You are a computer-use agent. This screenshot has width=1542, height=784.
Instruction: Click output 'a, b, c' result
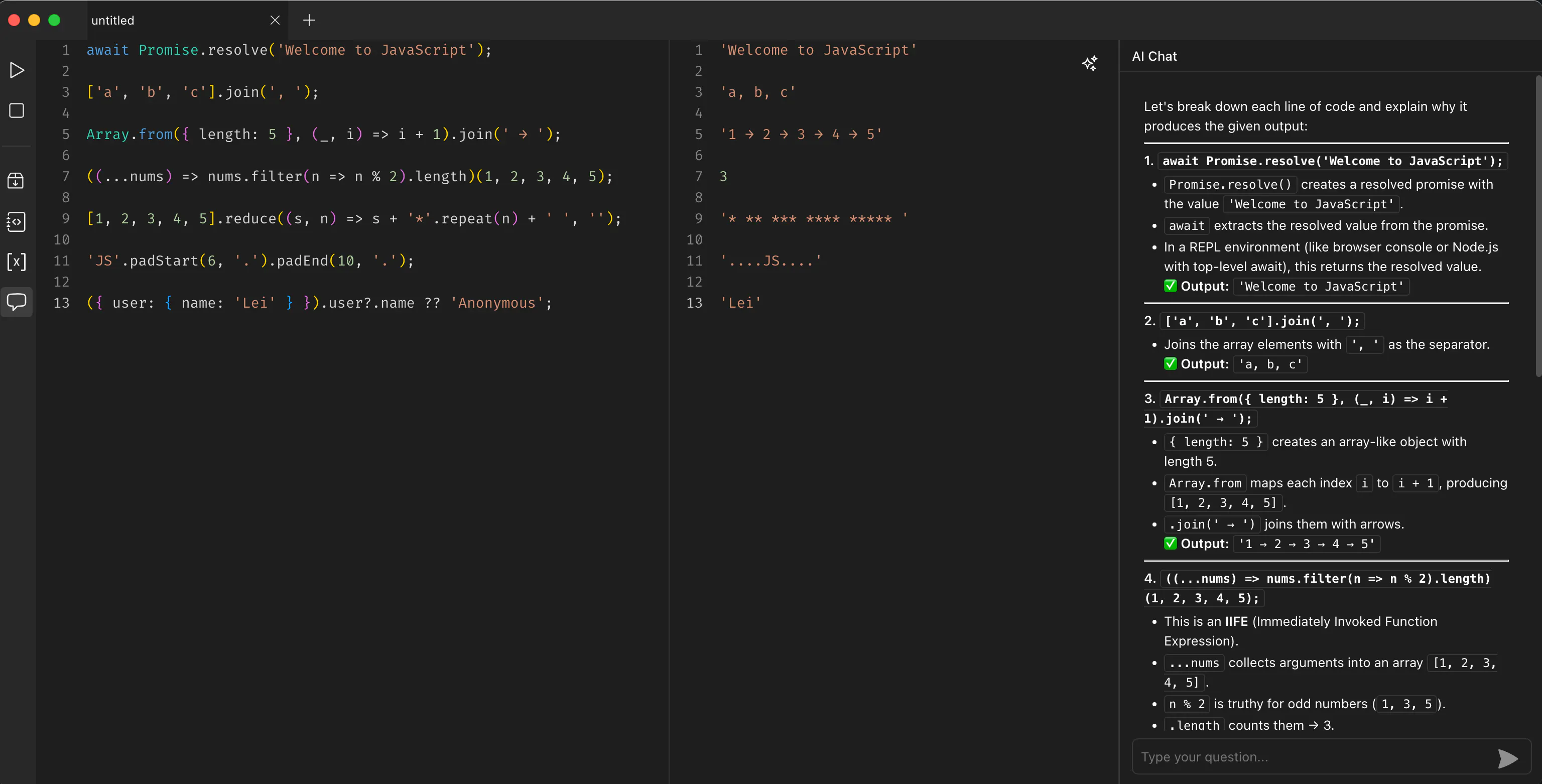pyautogui.click(x=758, y=92)
